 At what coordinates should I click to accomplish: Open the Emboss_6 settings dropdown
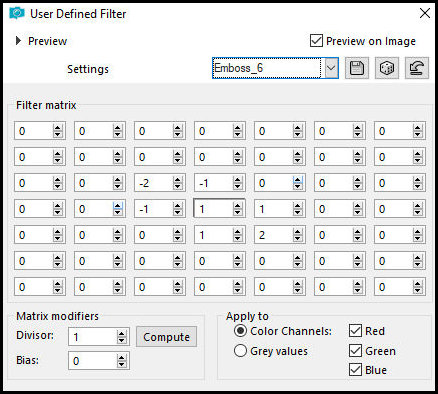[x=331, y=68]
